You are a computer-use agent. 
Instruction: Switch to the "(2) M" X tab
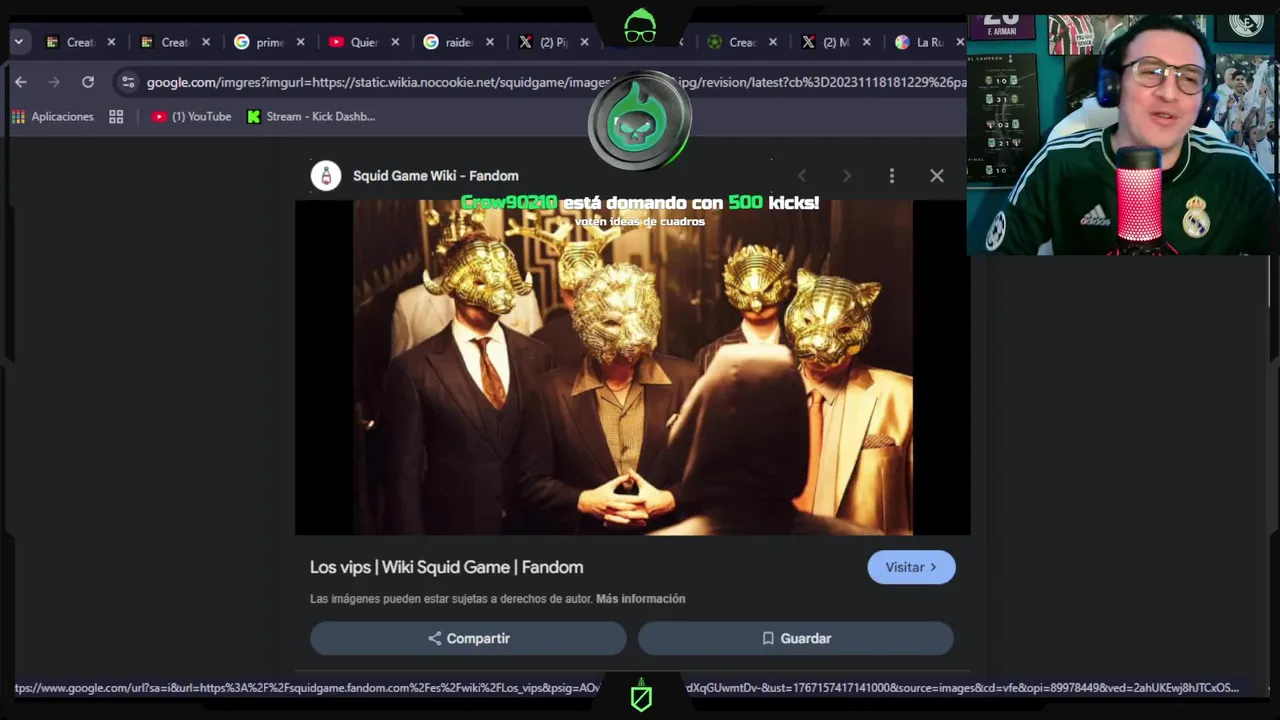click(825, 42)
